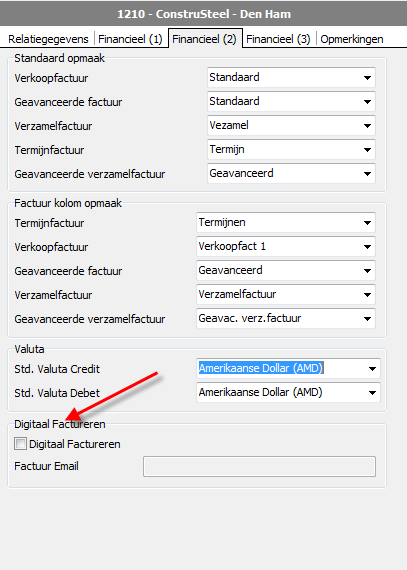The height and width of the screenshot is (570, 407).
Task: Switch to the Relatiegegevens tab
Action: coord(48,39)
